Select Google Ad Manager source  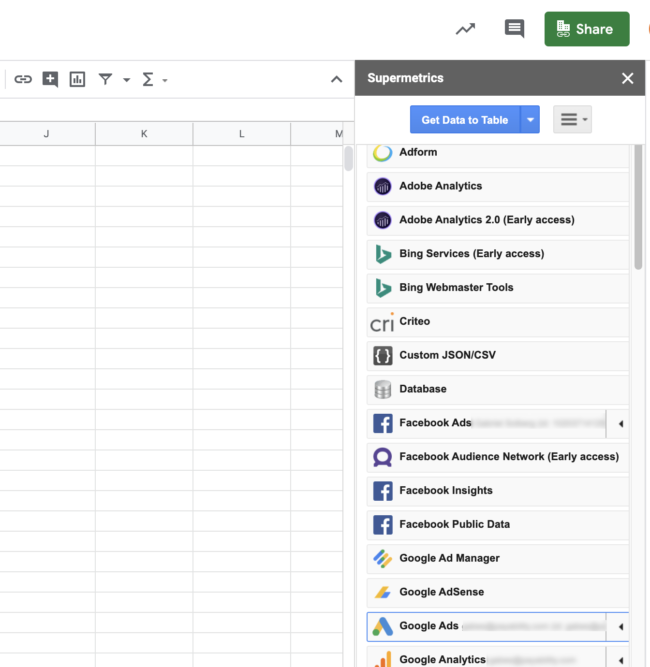point(498,559)
